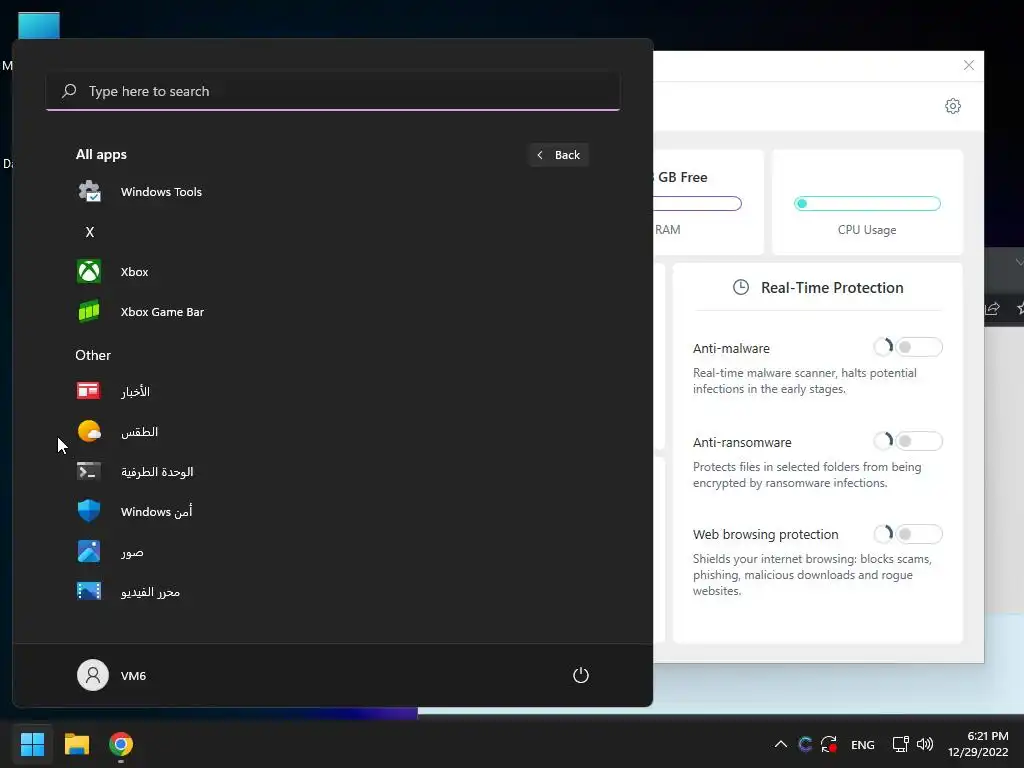1024x768 pixels.
Task: Open the الأخبار news app
Action: (135, 391)
